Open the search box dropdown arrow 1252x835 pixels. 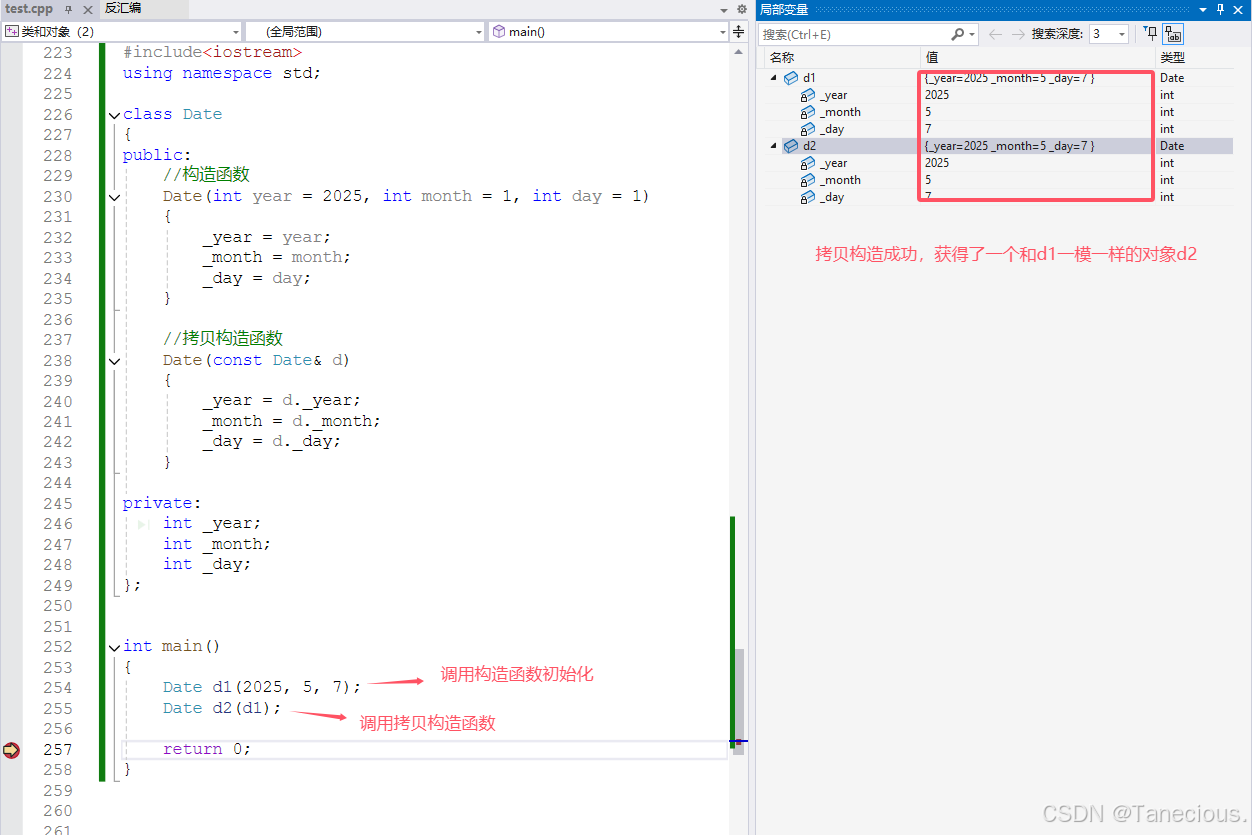(x=971, y=34)
